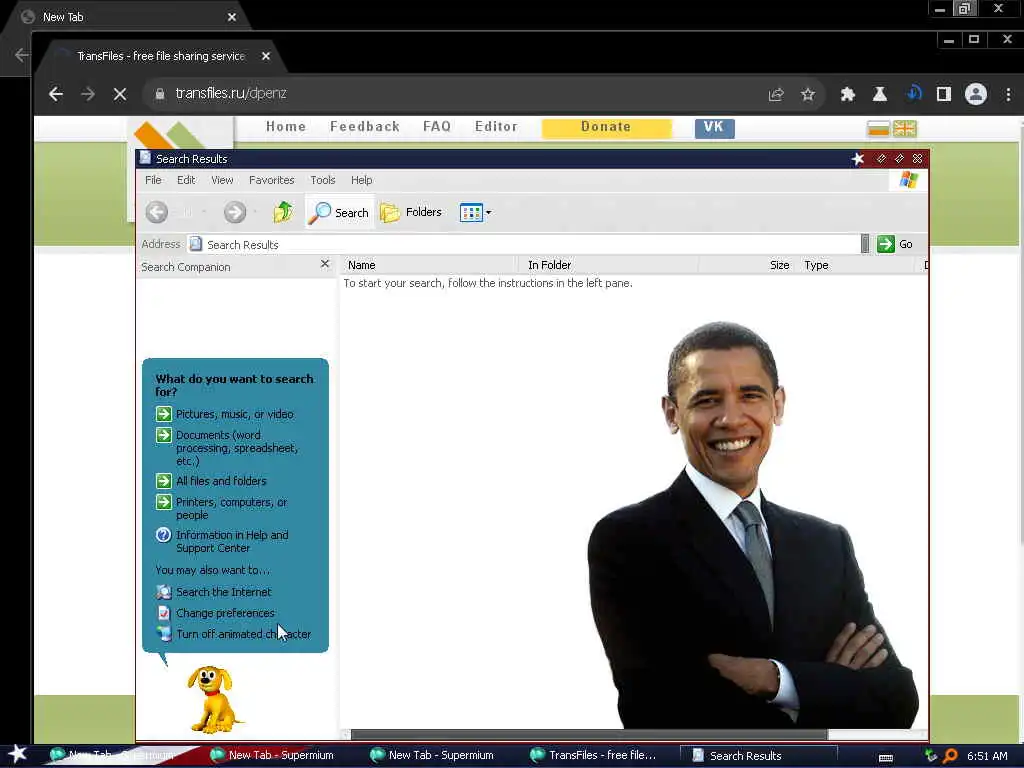Switch language with the British flag icon
Screen dimensions: 1024x768
pyautogui.click(x=904, y=129)
